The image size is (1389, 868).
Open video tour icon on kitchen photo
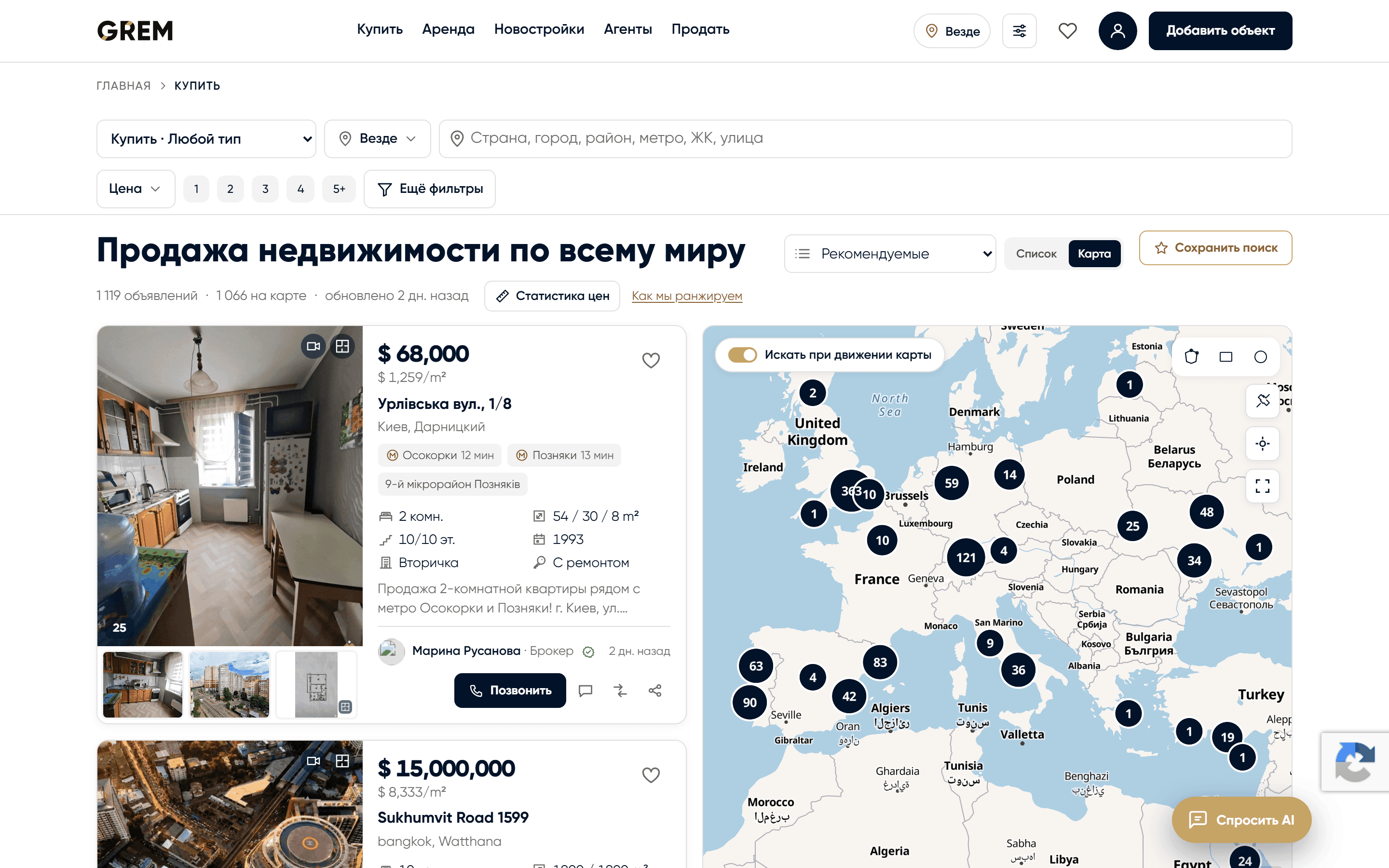click(313, 346)
